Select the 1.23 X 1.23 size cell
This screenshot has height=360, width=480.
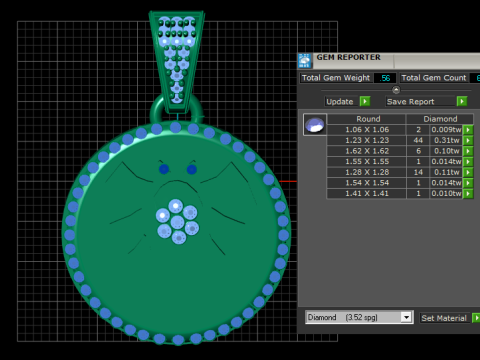[x=367, y=140]
